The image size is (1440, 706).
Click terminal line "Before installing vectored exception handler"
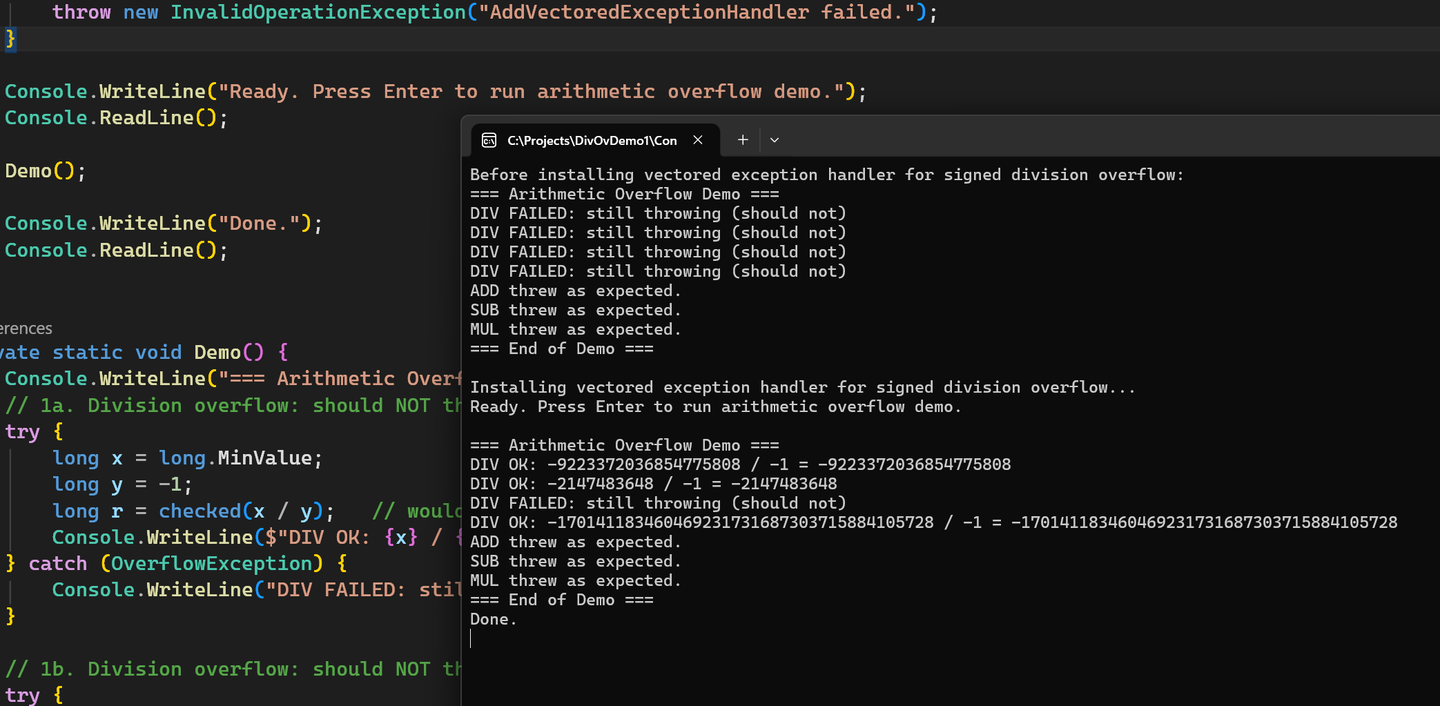(x=826, y=175)
